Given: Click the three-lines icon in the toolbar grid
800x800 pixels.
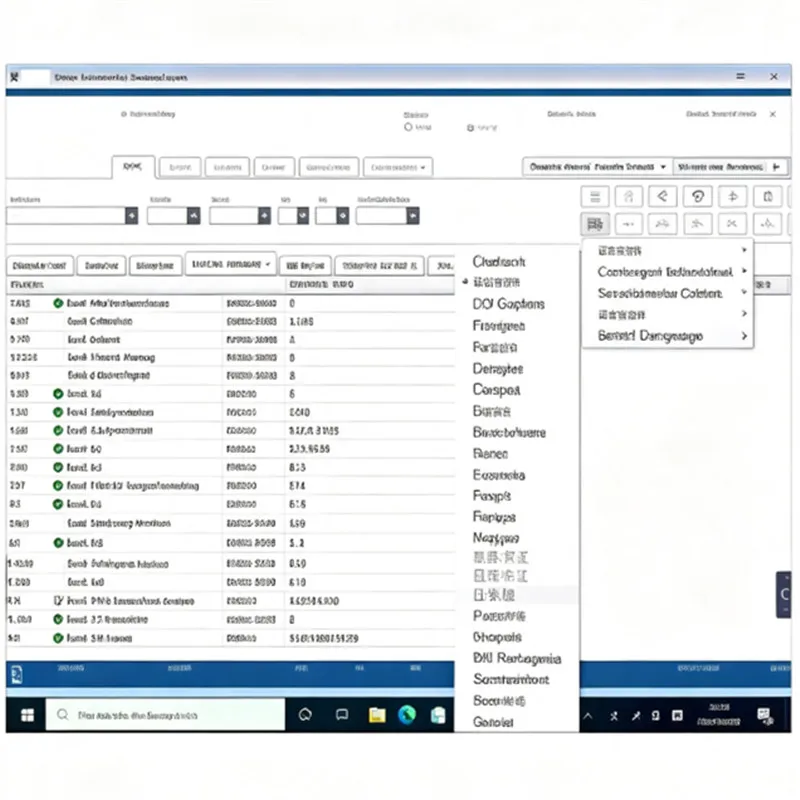Looking at the screenshot, I should [x=595, y=196].
